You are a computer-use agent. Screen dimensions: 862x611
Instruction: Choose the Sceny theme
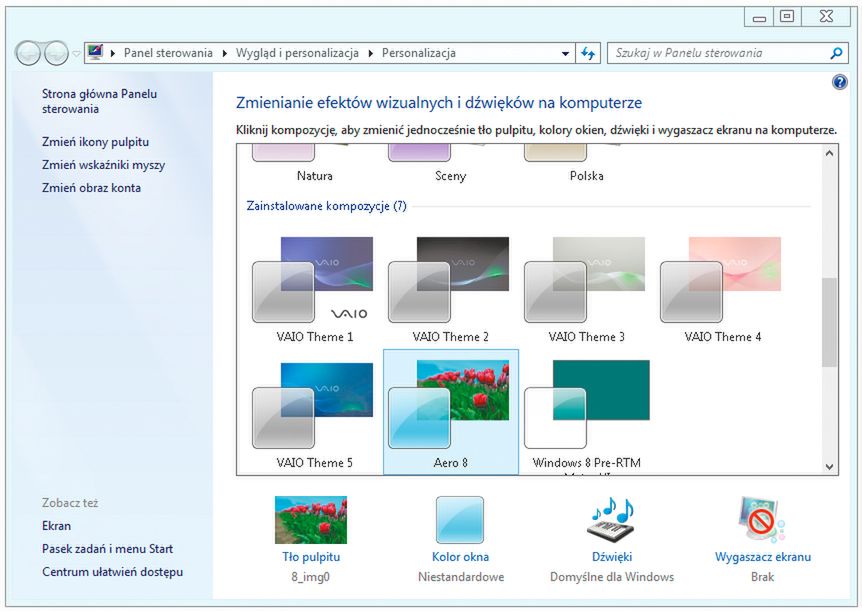pyautogui.click(x=450, y=176)
